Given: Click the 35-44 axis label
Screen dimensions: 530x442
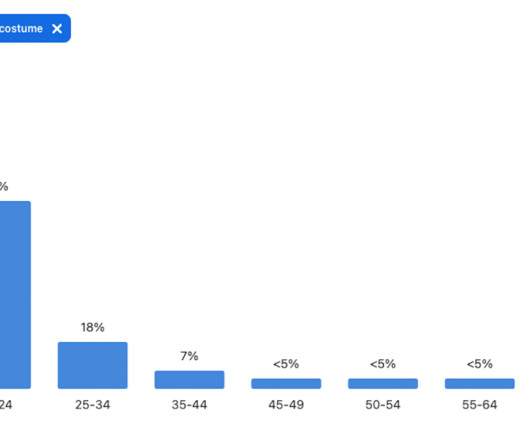Looking at the screenshot, I should (189, 405).
